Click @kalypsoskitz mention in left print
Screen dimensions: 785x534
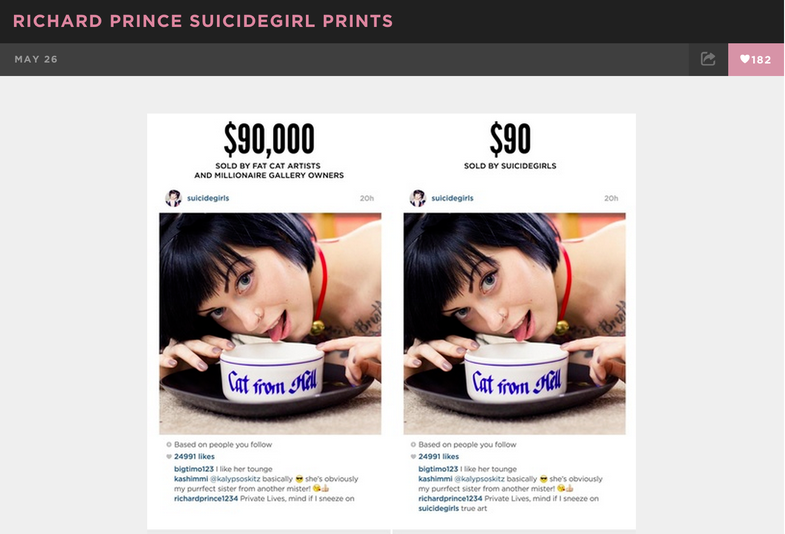(235, 479)
